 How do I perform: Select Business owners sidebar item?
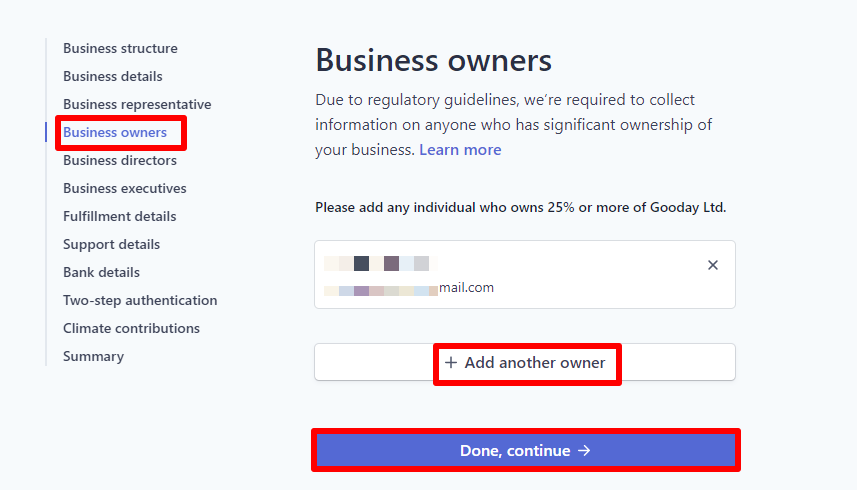click(x=115, y=132)
